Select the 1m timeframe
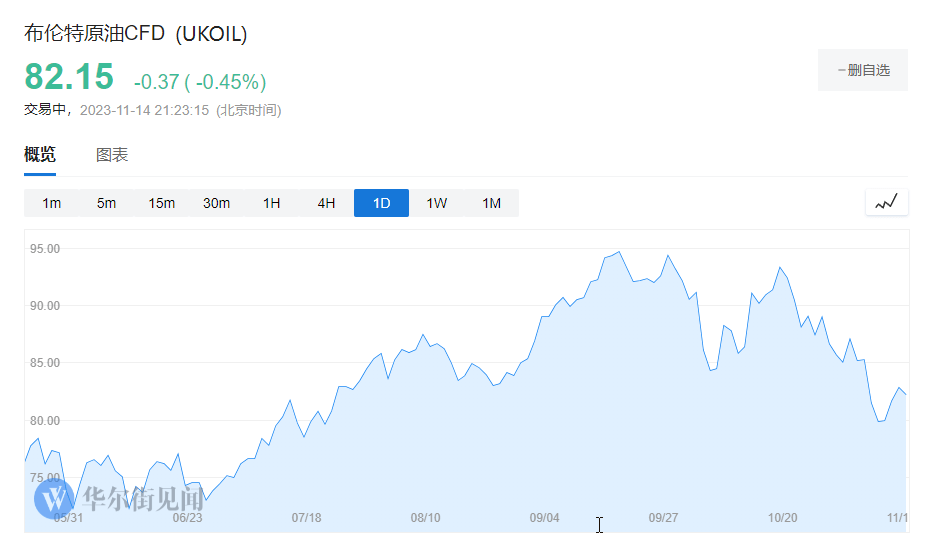 pos(51,203)
